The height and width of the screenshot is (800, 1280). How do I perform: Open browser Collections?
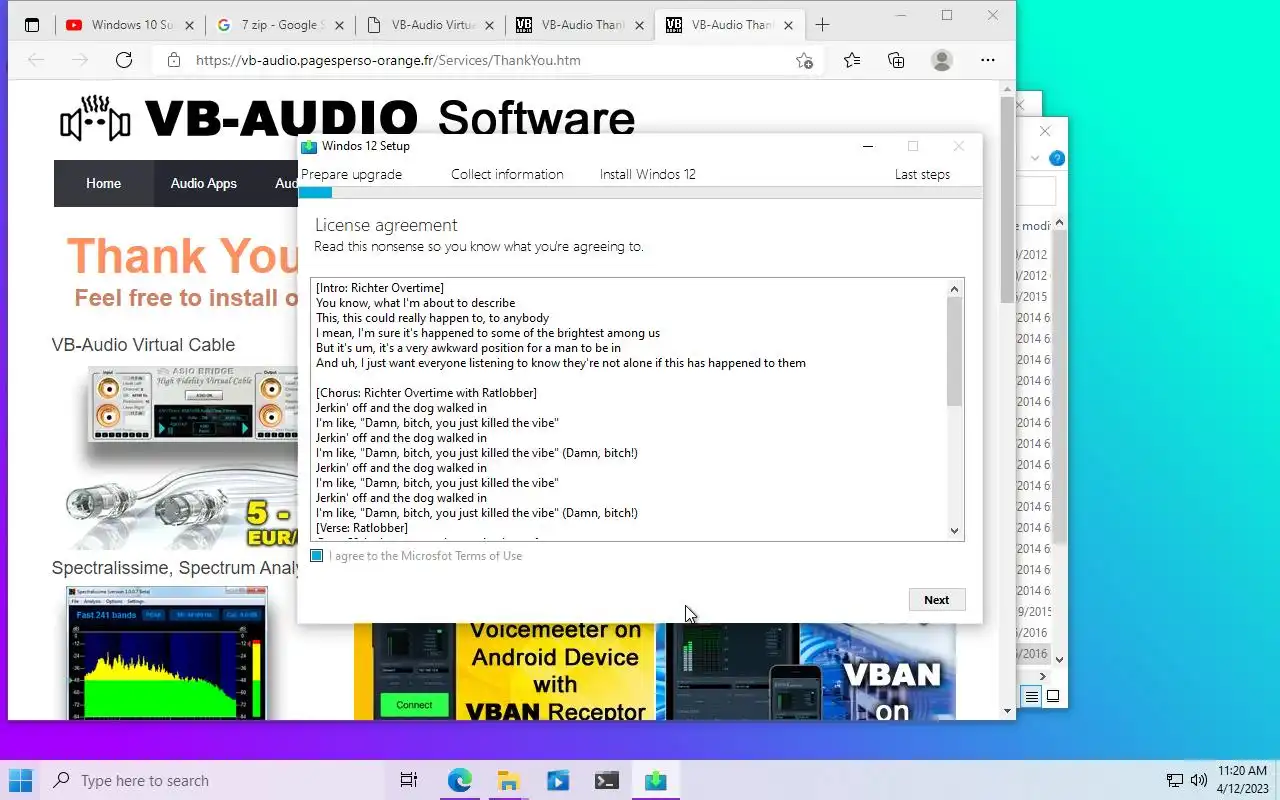pyautogui.click(x=897, y=60)
